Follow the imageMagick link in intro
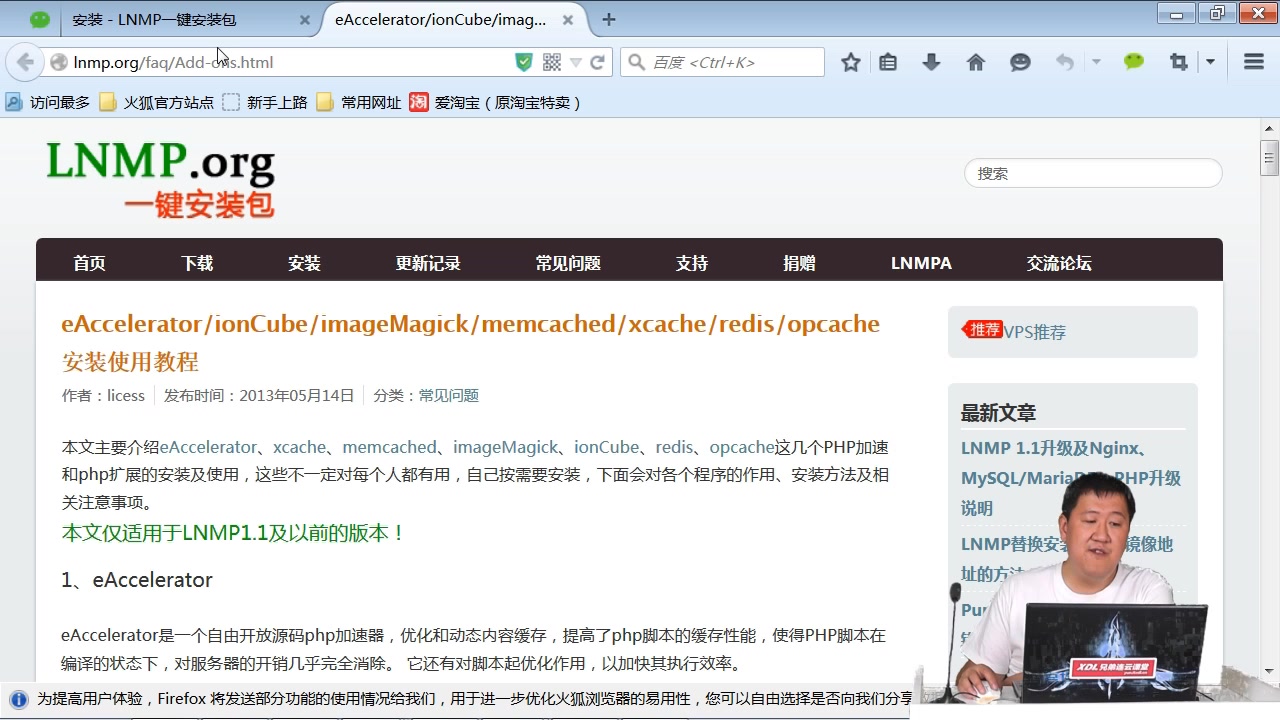This screenshot has height=720, width=1280. coord(505,447)
